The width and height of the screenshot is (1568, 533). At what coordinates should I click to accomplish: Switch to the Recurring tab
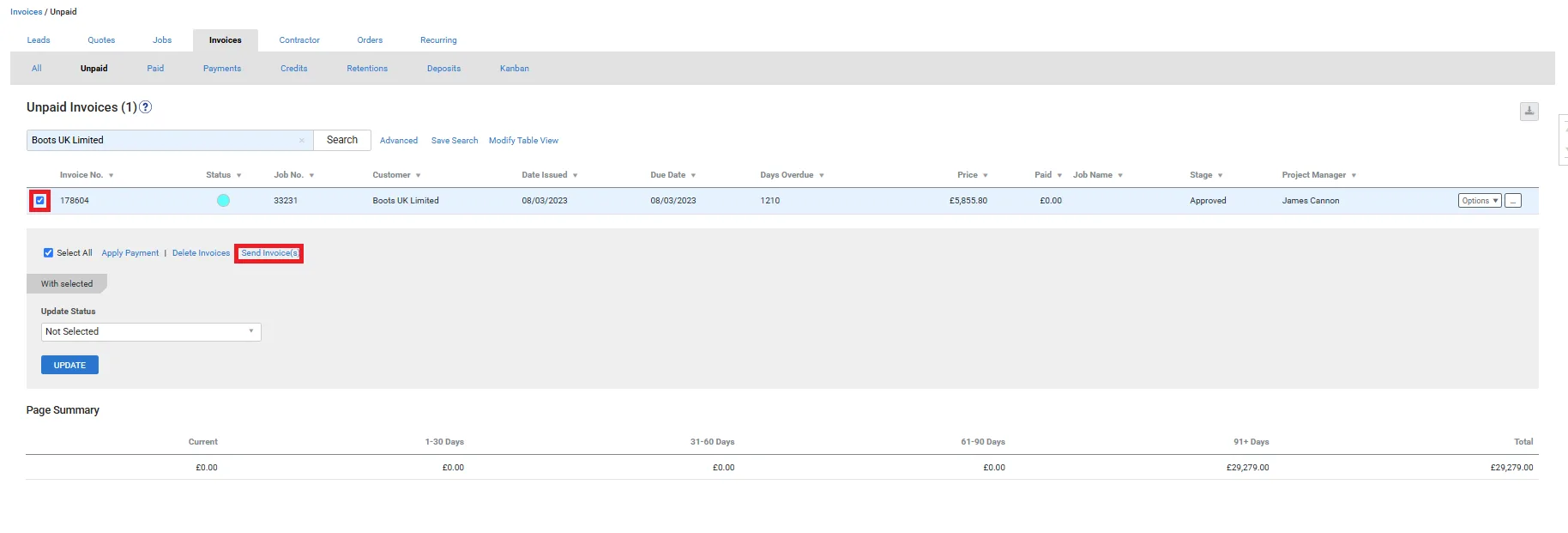click(x=438, y=40)
